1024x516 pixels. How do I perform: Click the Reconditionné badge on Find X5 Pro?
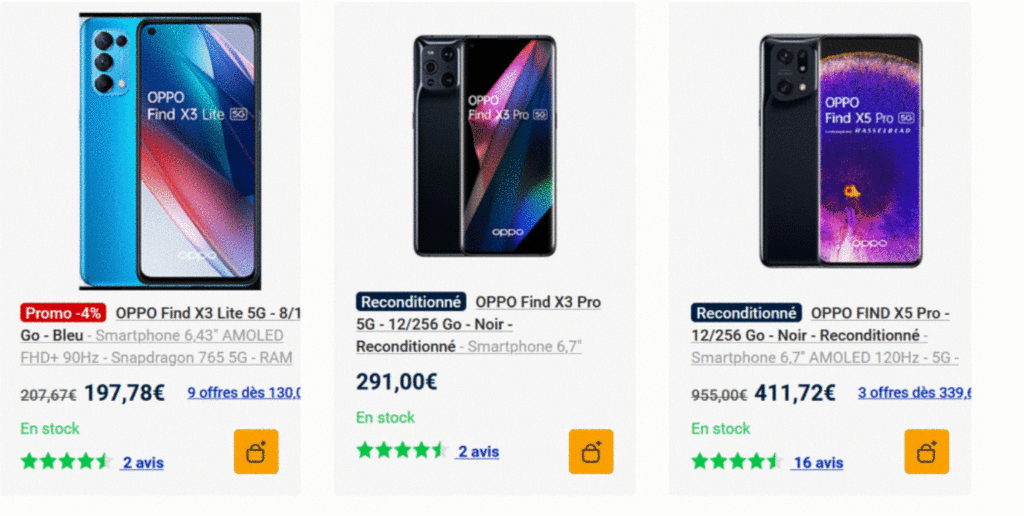(747, 313)
